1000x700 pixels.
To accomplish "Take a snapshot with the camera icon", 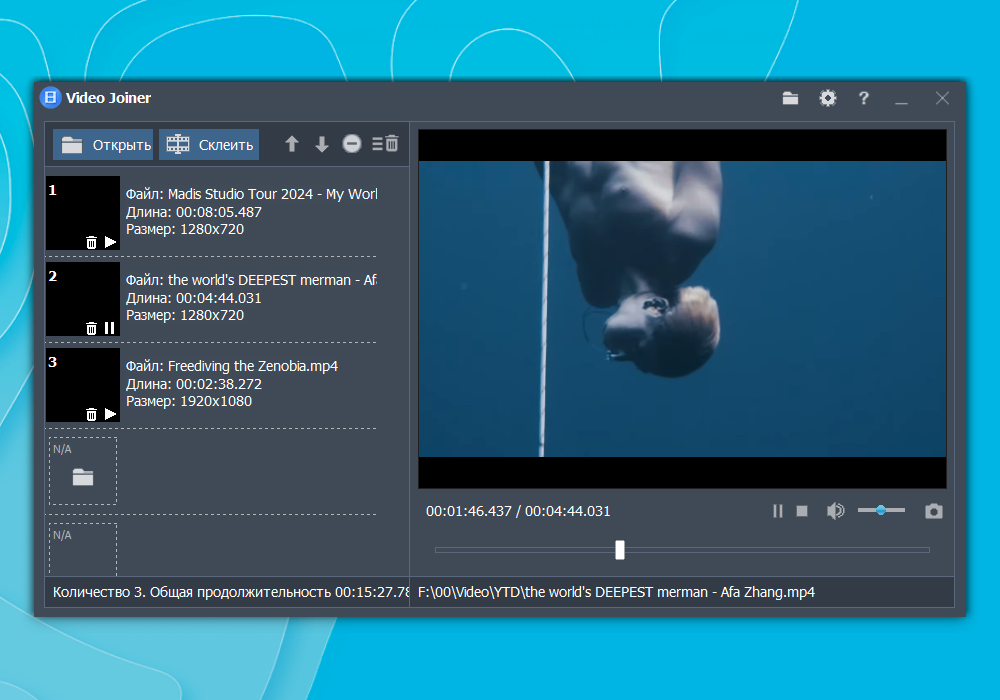I will coord(934,511).
